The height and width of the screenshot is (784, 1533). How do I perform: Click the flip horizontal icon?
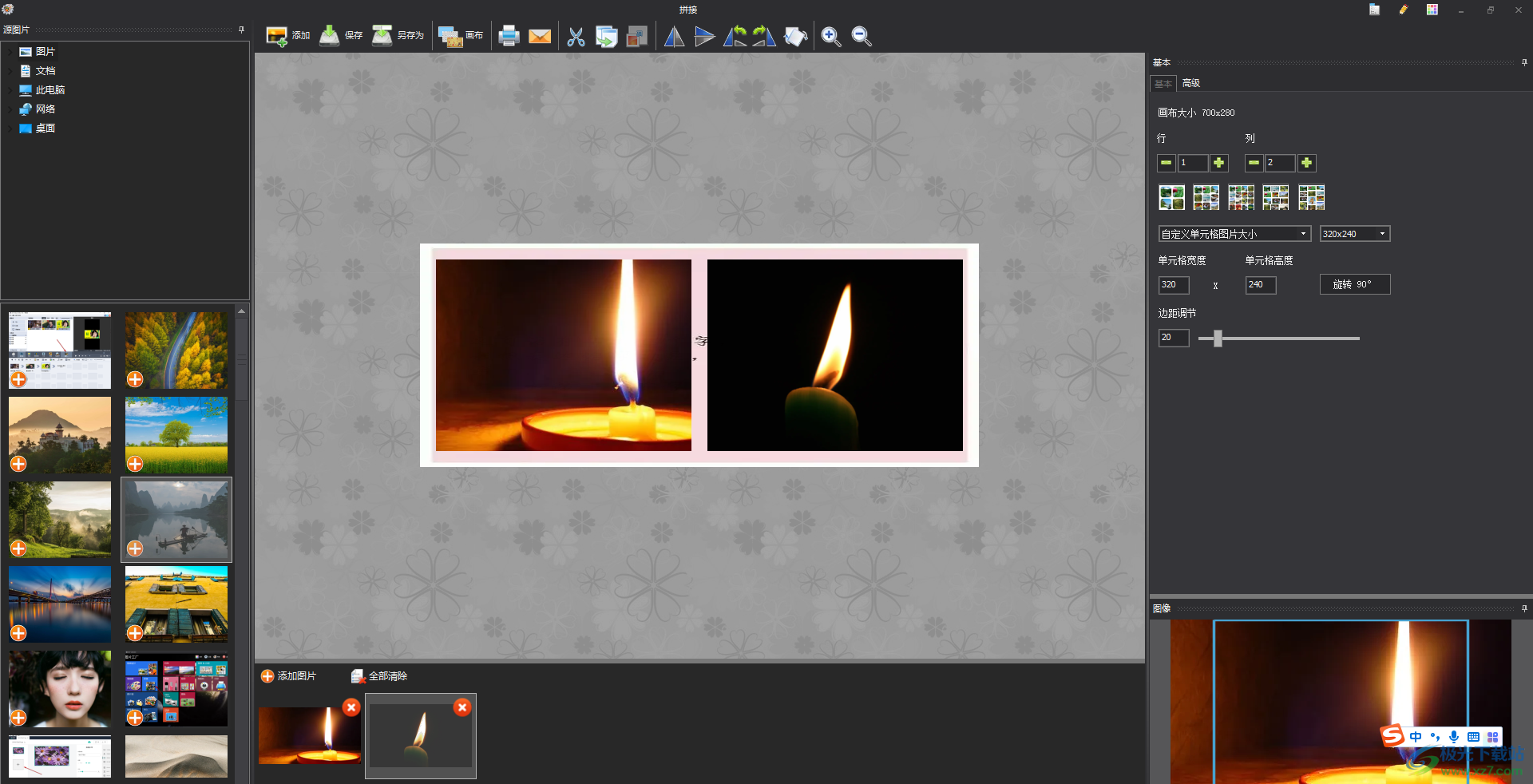[x=674, y=36]
